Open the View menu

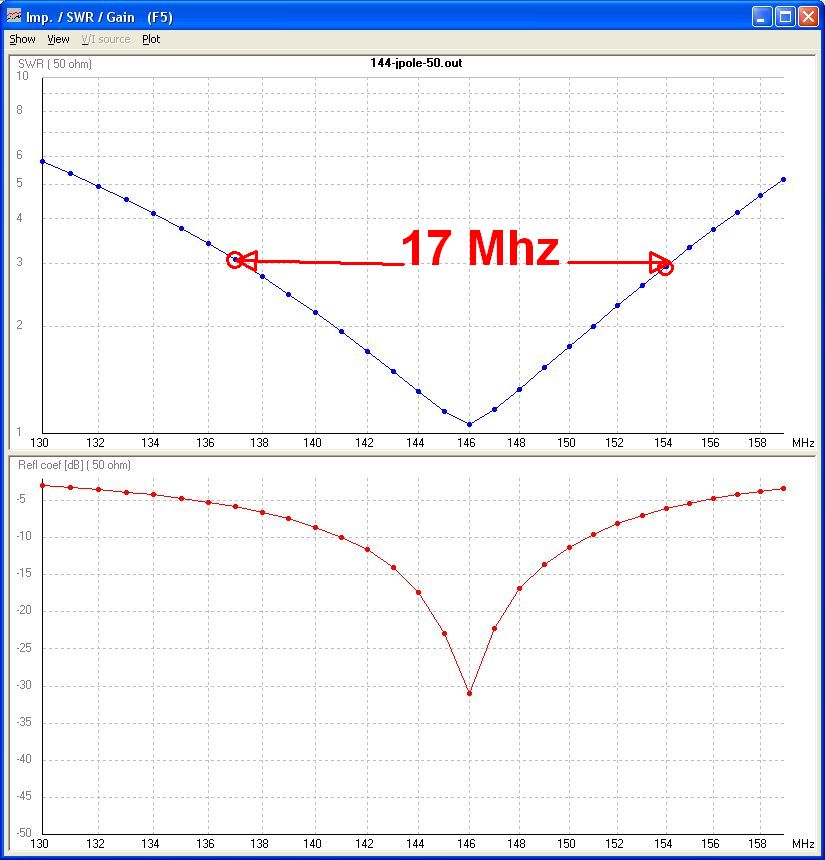tap(59, 40)
